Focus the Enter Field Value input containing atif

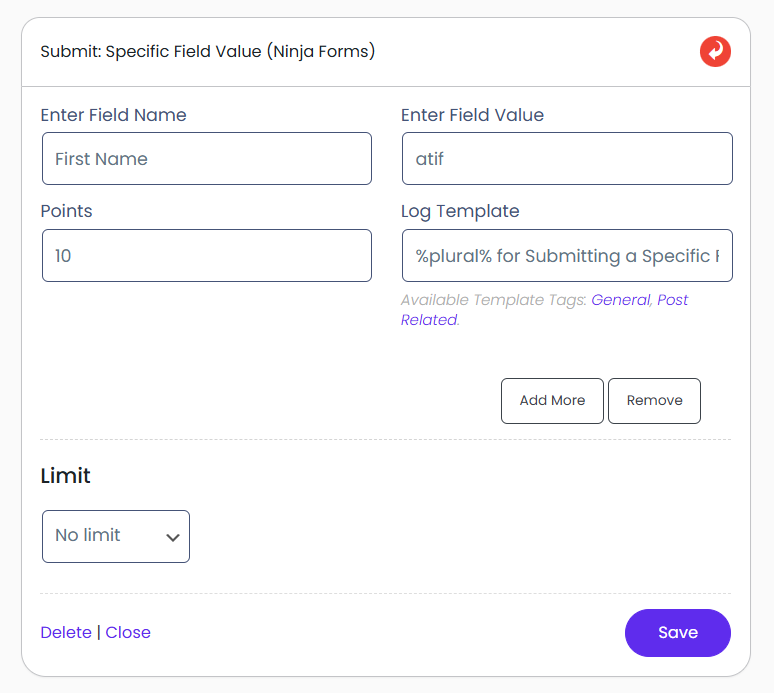pyautogui.click(x=567, y=159)
